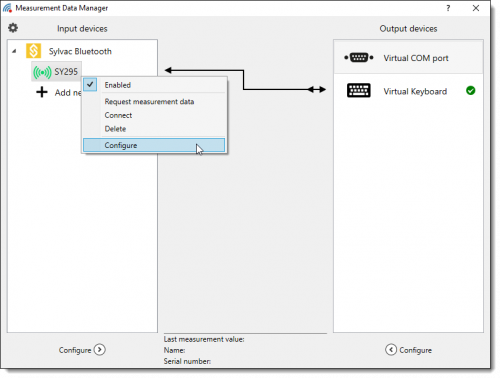Click the right-arrow circle next to input Configure

(100, 350)
